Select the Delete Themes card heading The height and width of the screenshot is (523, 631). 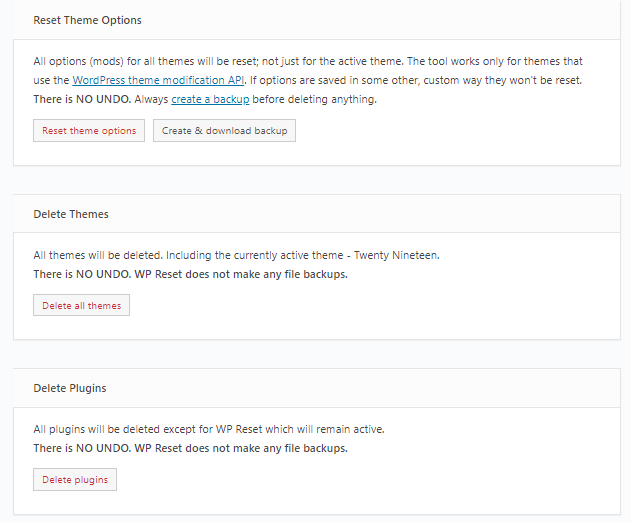pos(71,214)
